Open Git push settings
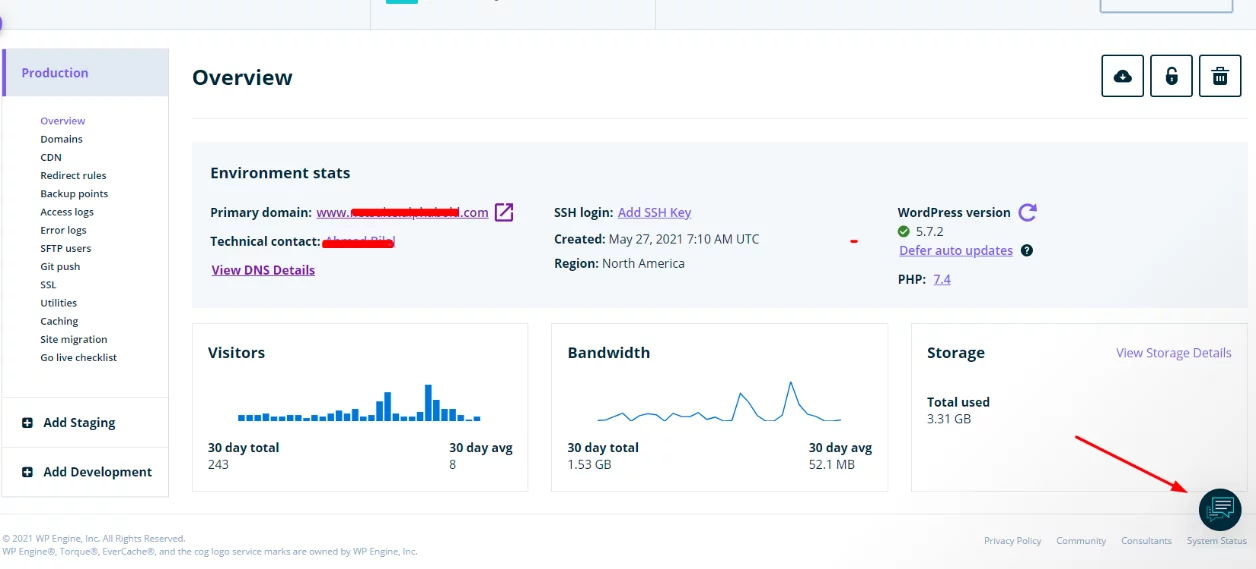Viewport: 1256px width, 569px height. coord(60,267)
